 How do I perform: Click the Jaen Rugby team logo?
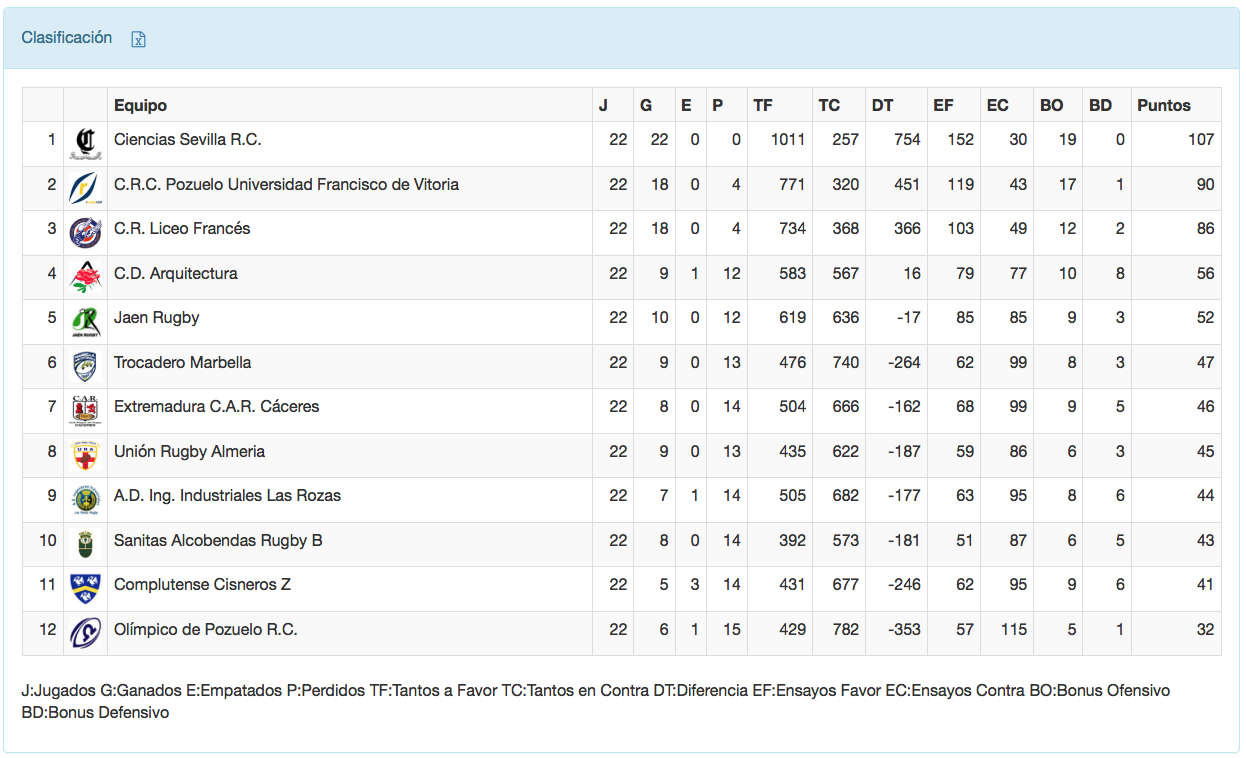[85, 321]
